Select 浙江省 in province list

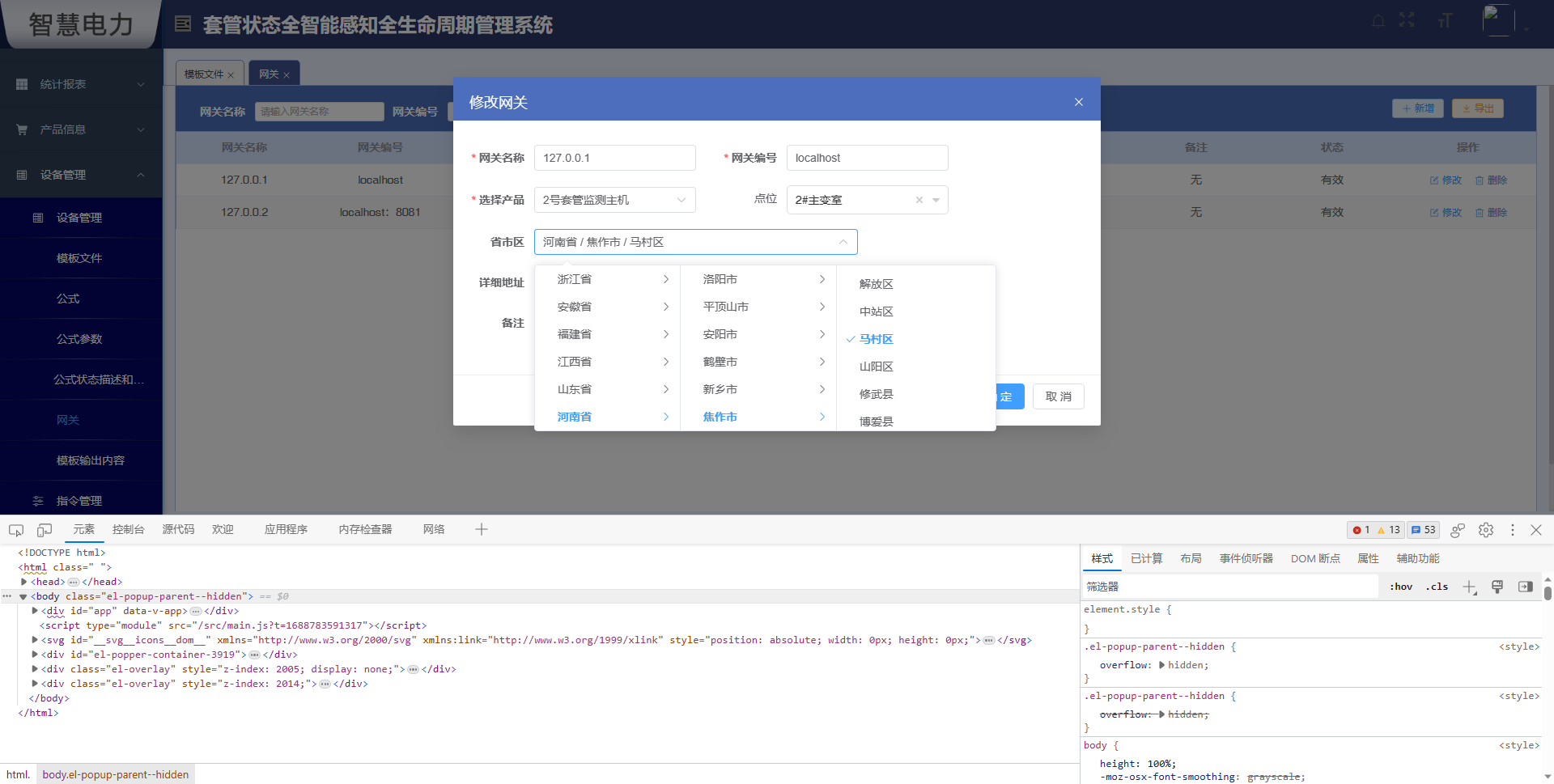pos(607,279)
